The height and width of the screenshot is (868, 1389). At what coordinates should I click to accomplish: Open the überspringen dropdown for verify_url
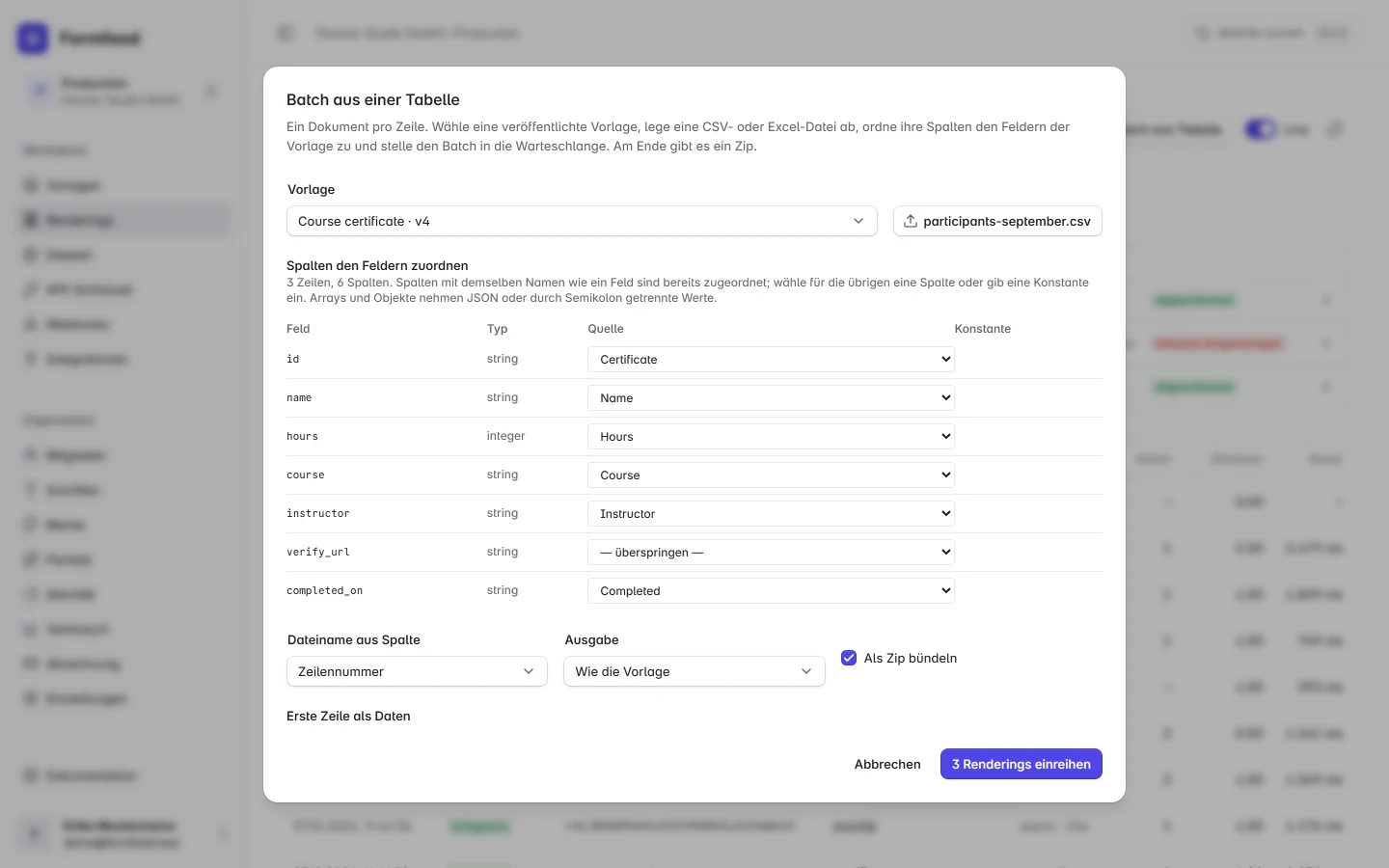click(771, 552)
